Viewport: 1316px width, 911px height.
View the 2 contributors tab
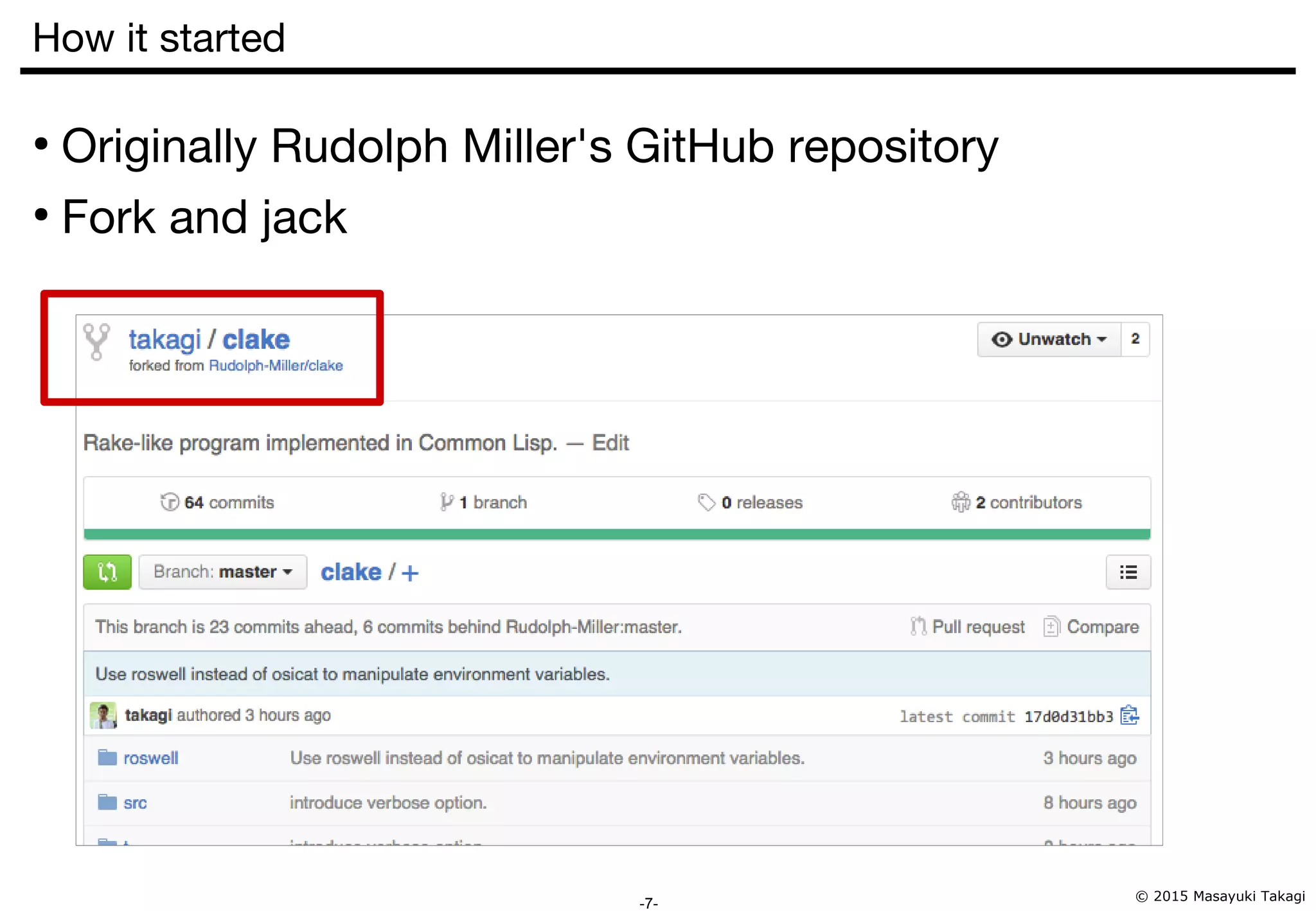pyautogui.click(x=1017, y=502)
